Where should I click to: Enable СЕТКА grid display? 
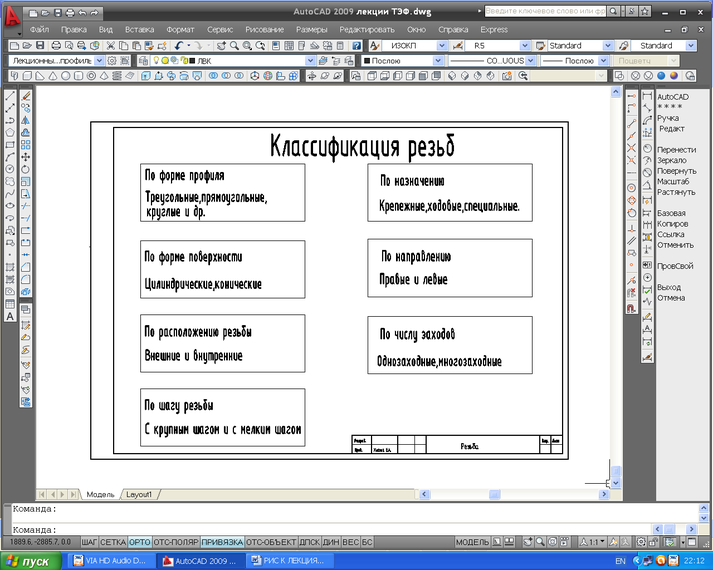(x=113, y=541)
